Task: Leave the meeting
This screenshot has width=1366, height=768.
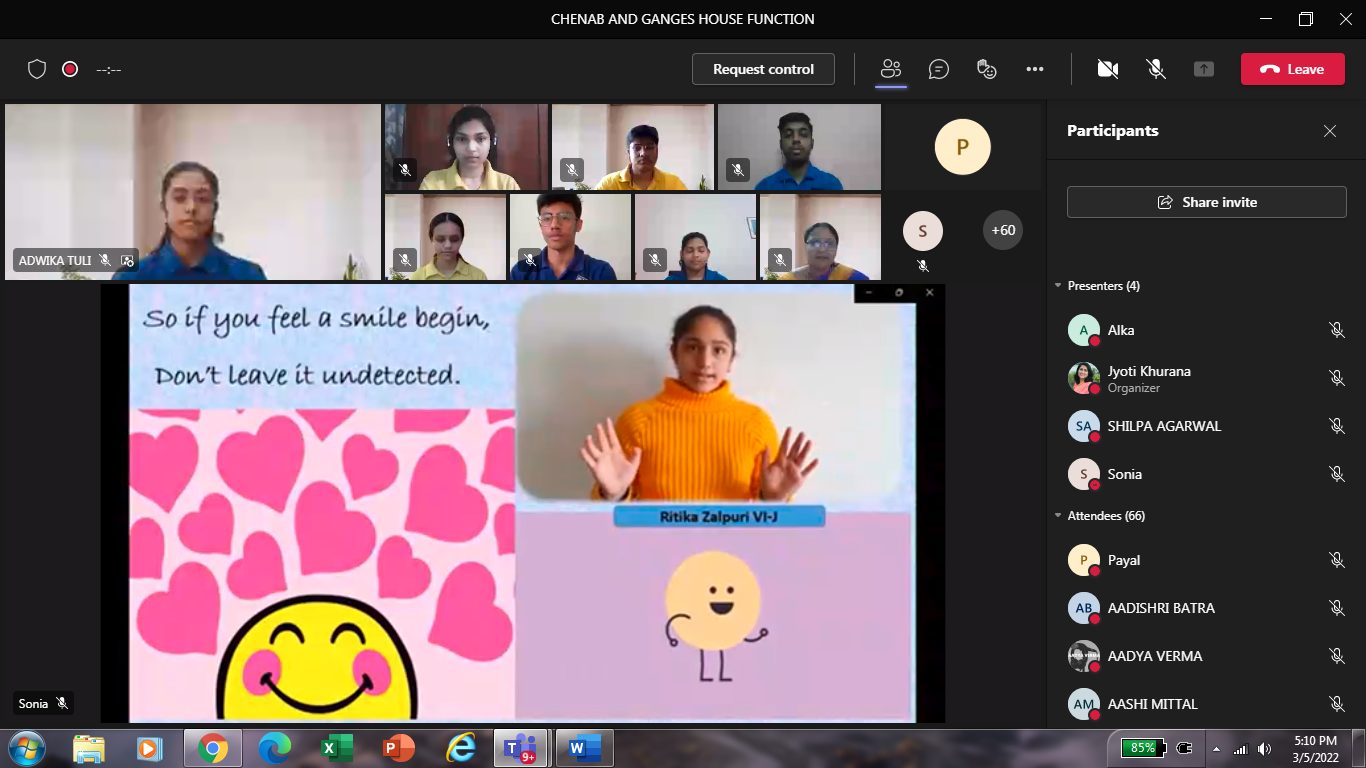Action: pos(1292,69)
